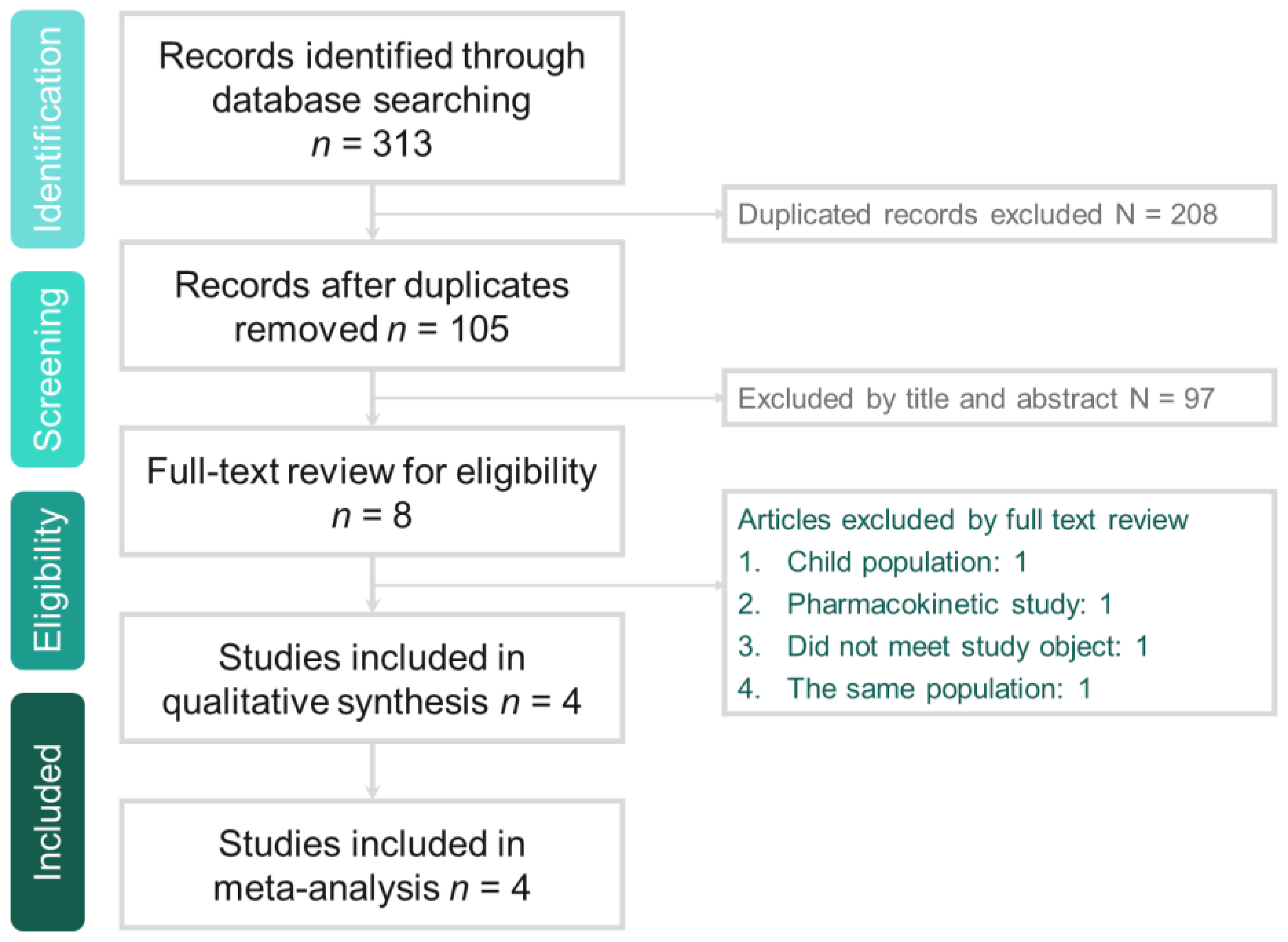Select the Screening stage label

48,370
